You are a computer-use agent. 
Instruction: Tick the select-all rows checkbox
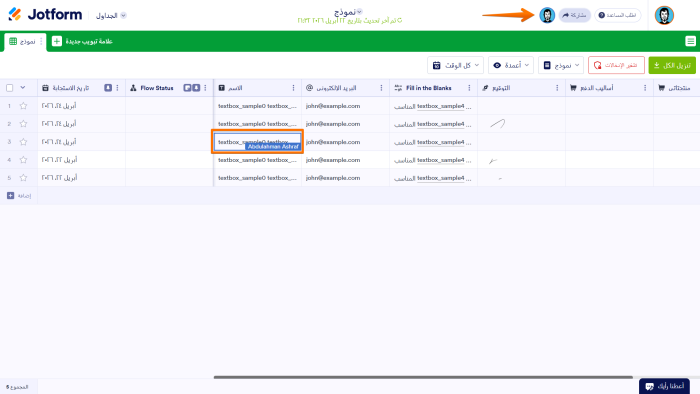(x=10, y=88)
